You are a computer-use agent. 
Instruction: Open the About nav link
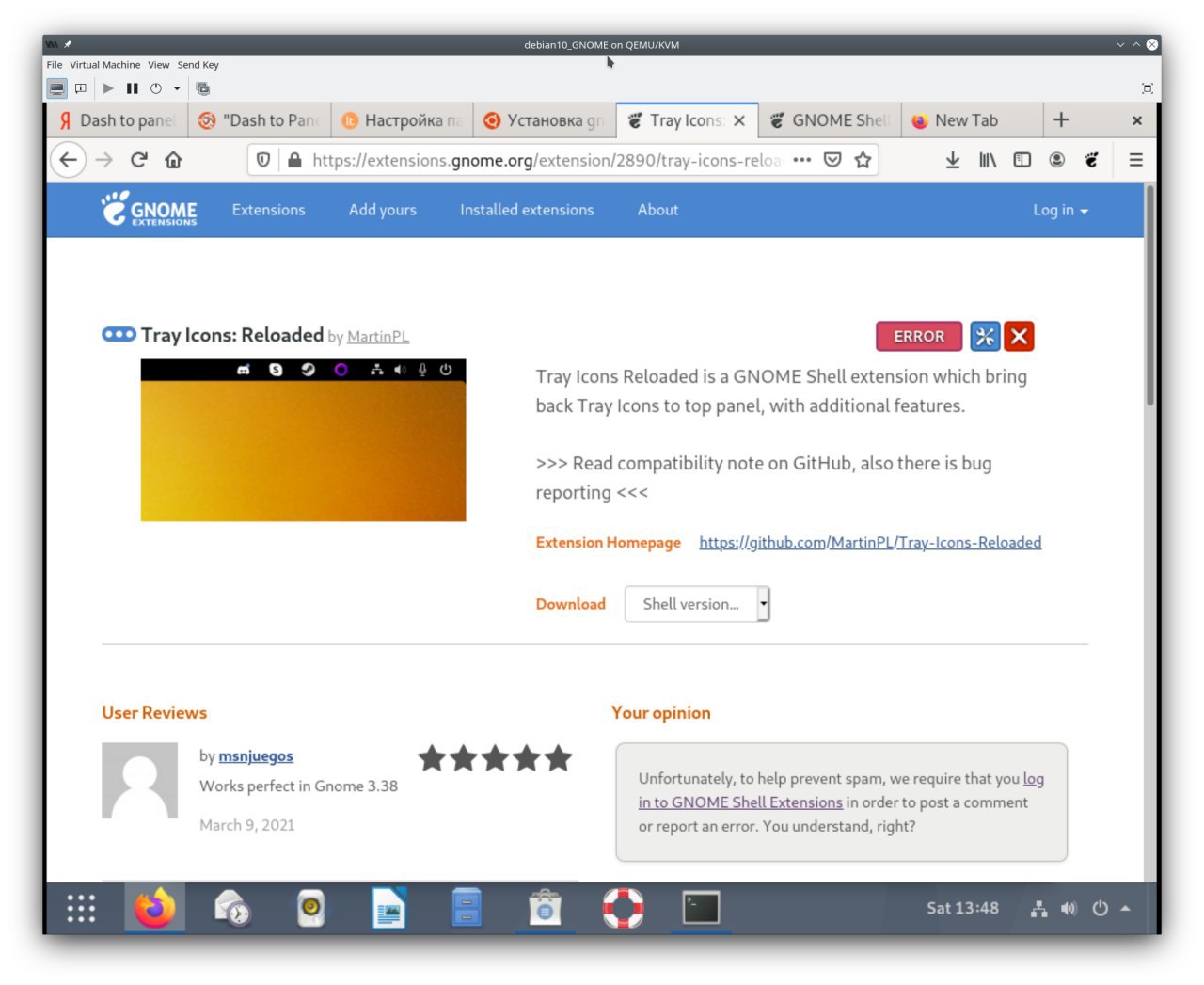657,210
